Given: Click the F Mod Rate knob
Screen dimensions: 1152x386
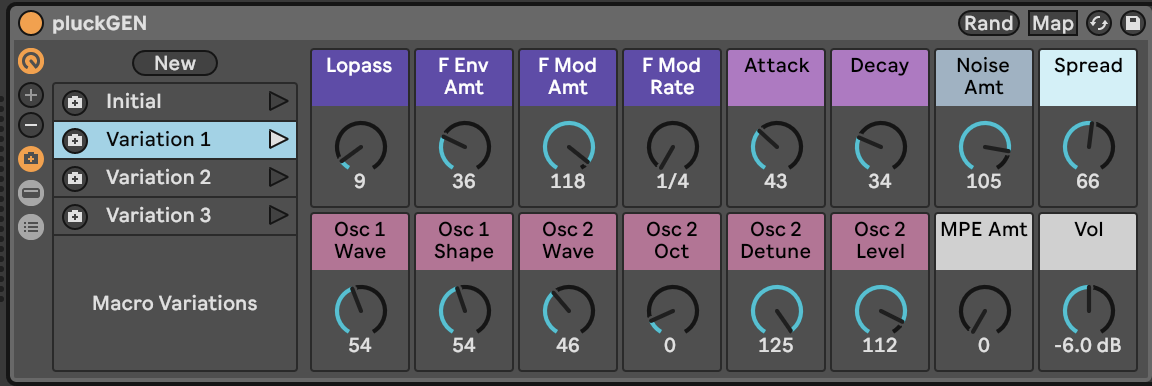Looking at the screenshot, I should coord(672,146).
